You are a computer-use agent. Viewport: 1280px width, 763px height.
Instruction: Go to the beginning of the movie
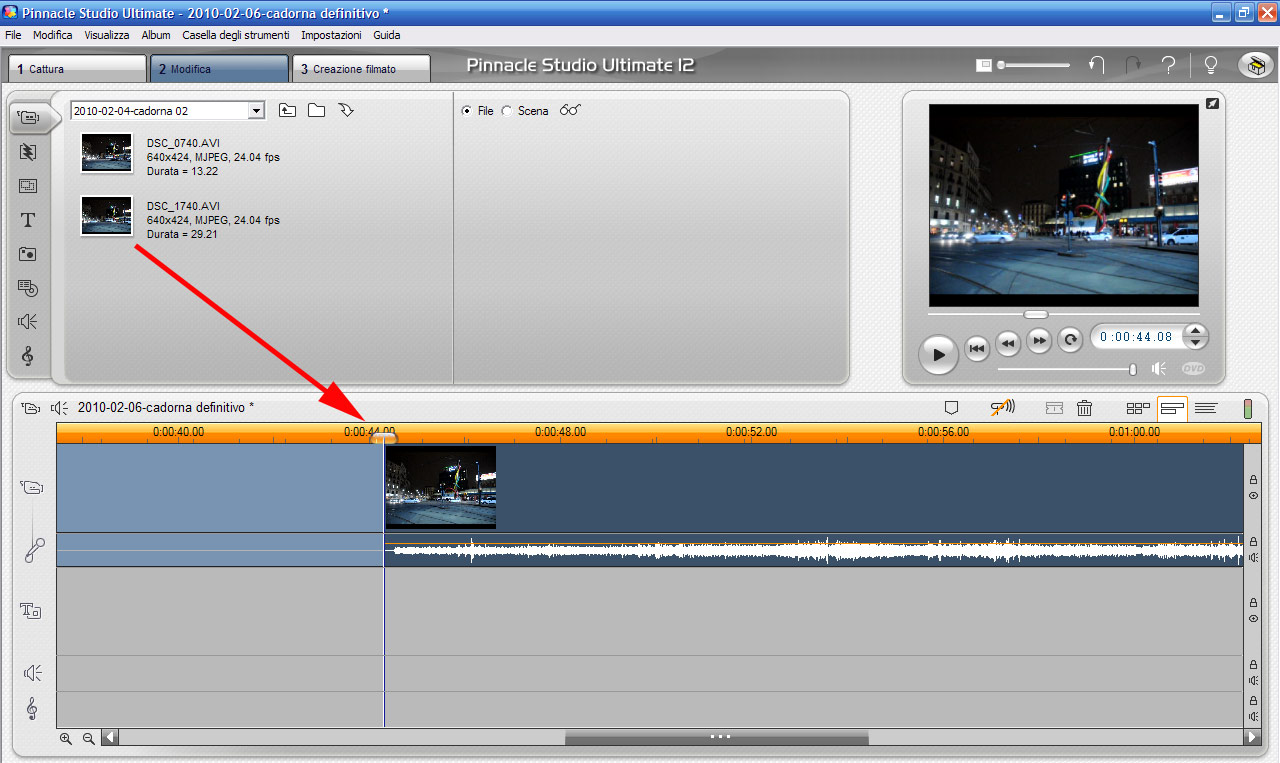pyautogui.click(x=977, y=347)
